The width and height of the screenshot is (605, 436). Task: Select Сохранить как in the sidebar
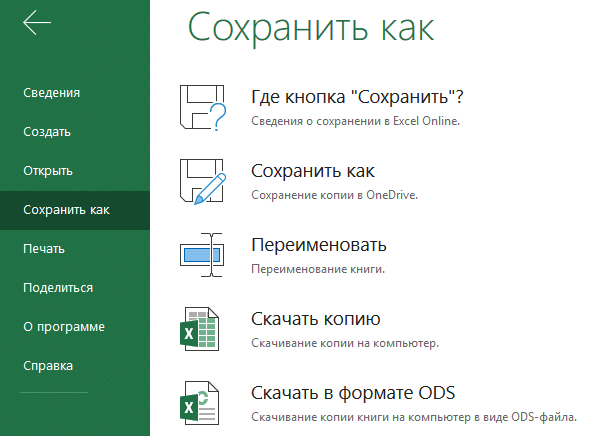click(75, 210)
